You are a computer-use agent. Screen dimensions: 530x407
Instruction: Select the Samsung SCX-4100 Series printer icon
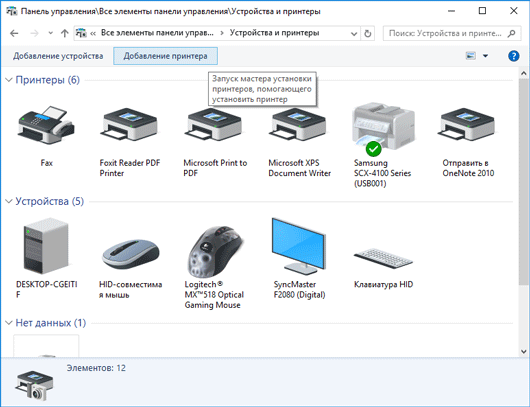pyautogui.click(x=383, y=129)
